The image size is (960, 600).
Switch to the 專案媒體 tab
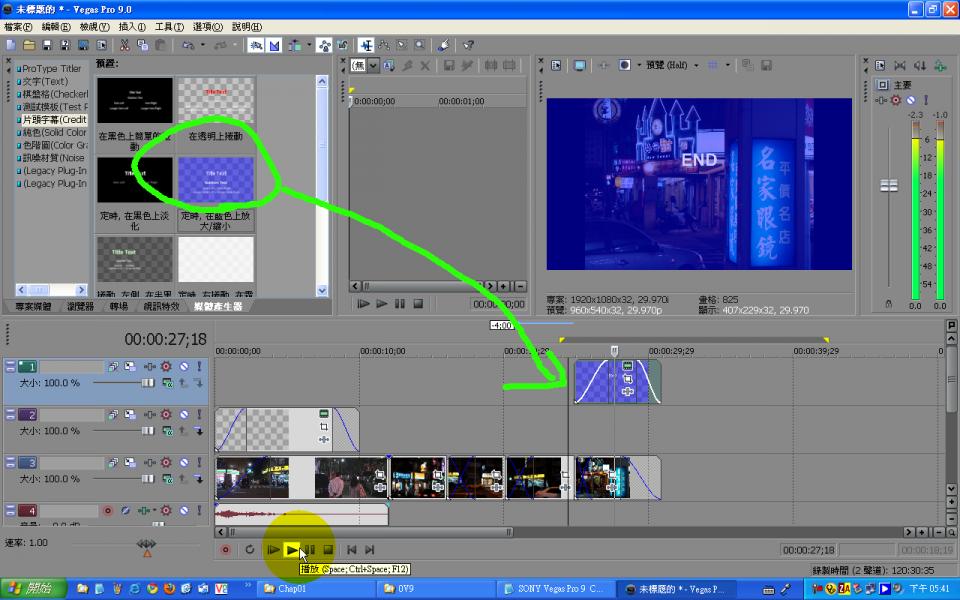click(x=34, y=306)
